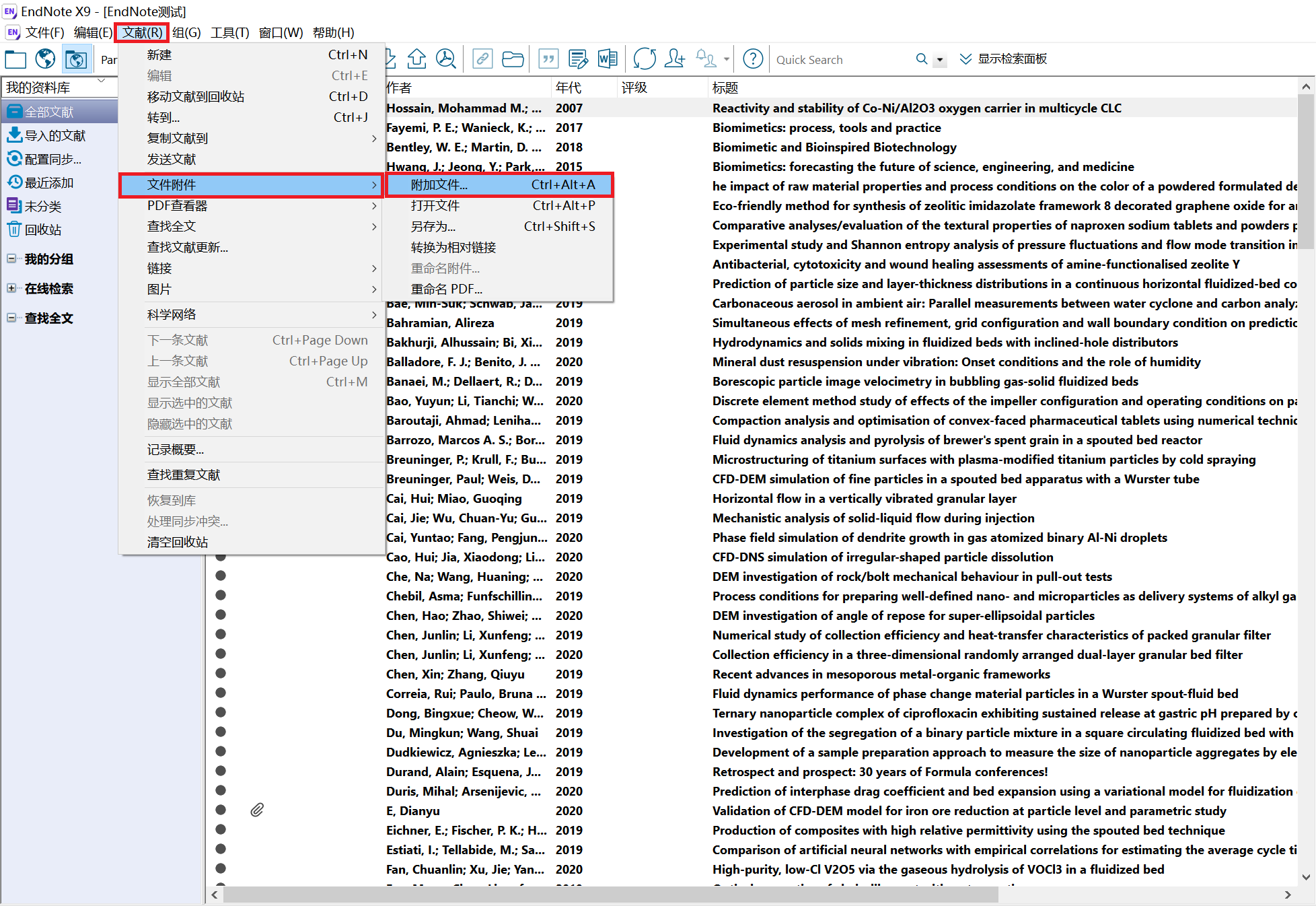Viewport: 1316px width, 906px height.
Task: Sort by 评级 column header
Action: click(663, 88)
